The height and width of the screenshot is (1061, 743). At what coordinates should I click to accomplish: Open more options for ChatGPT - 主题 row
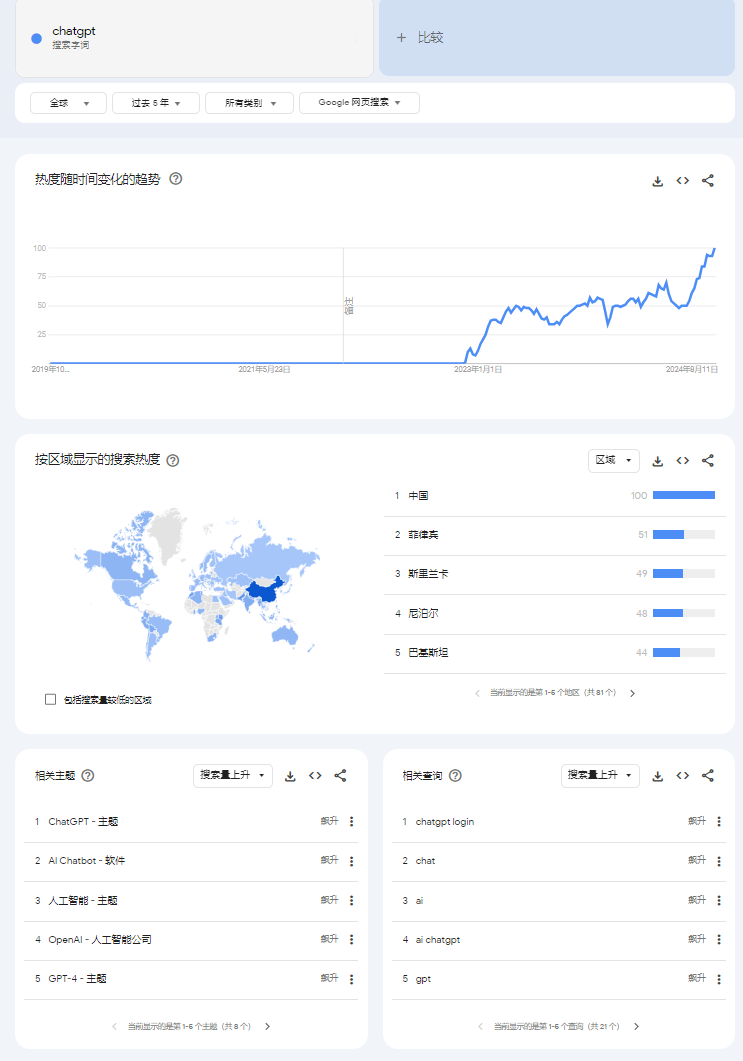tap(351, 821)
